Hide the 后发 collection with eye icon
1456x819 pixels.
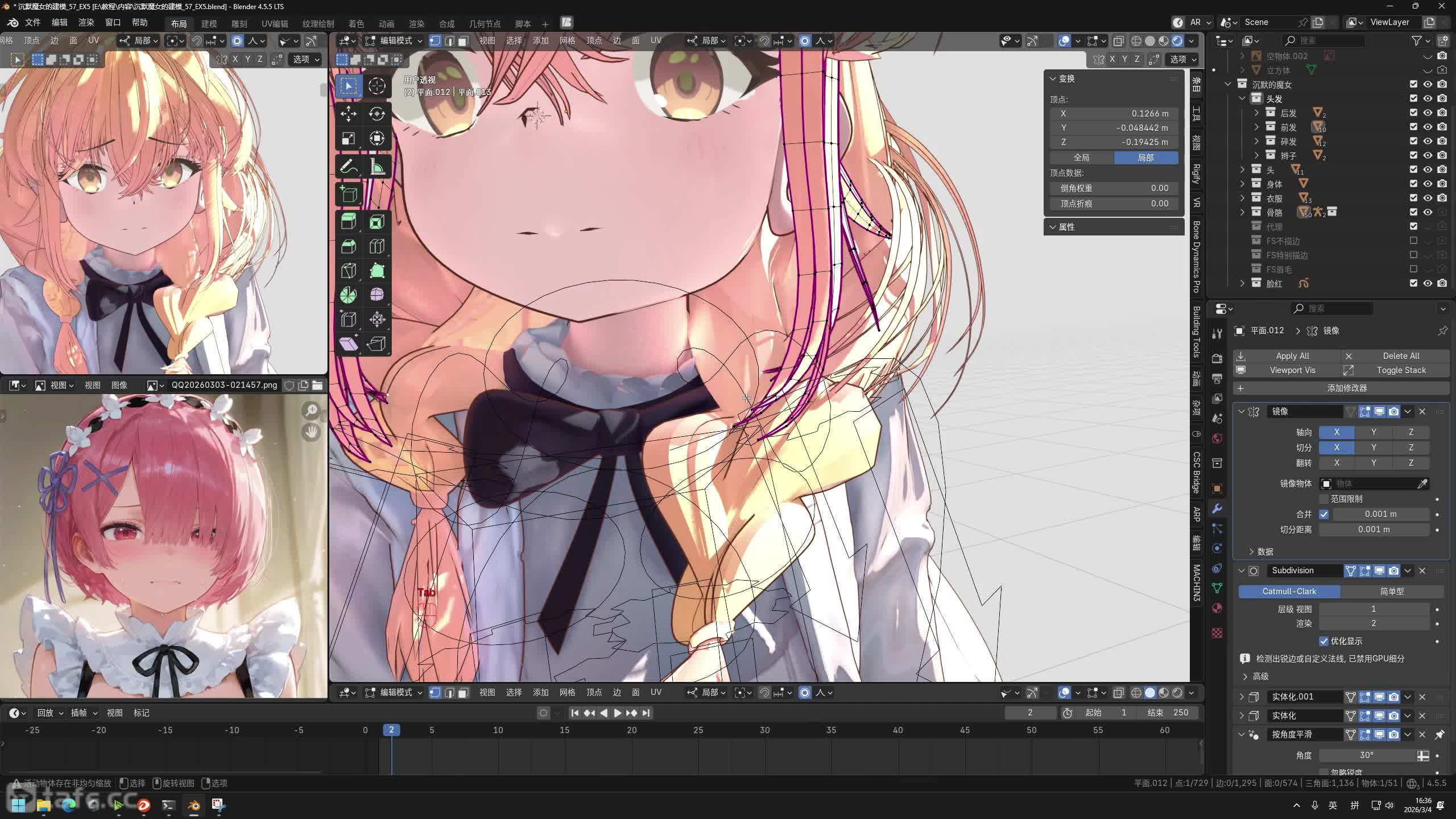coord(1428,113)
